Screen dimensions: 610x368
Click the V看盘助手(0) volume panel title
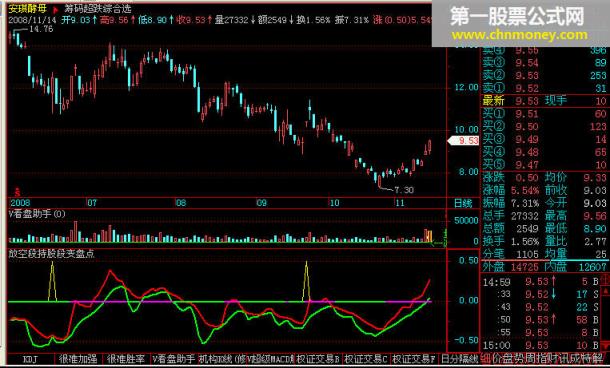[37, 214]
